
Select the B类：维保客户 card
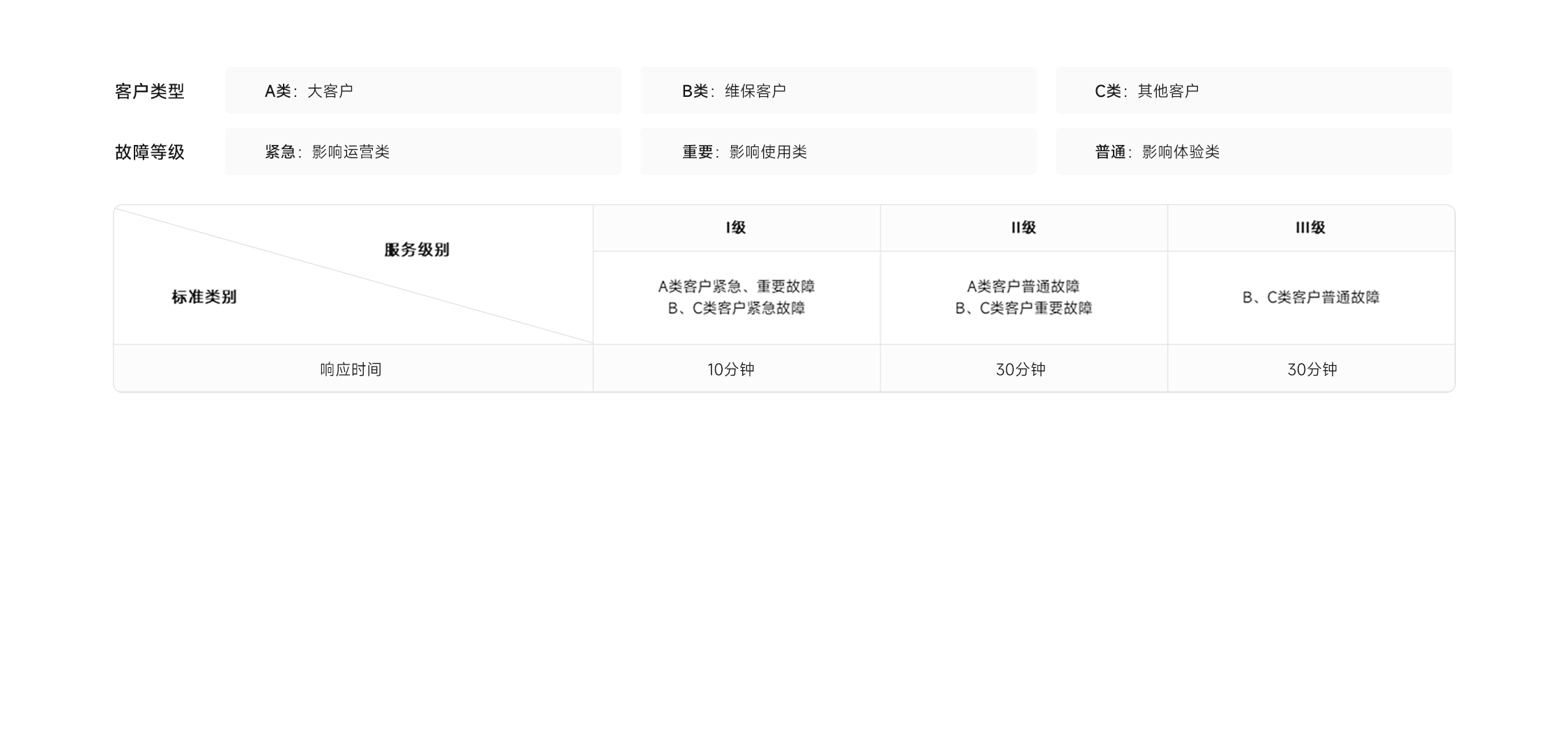[838, 91]
